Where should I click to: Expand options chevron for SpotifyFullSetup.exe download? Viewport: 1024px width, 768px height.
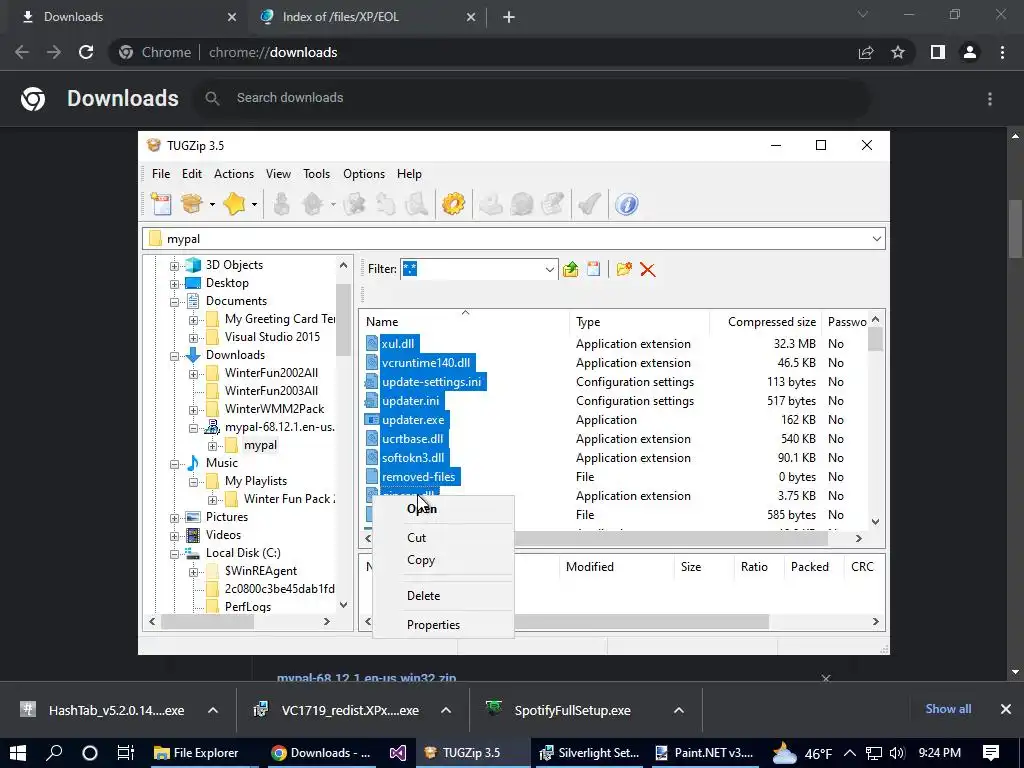point(679,711)
